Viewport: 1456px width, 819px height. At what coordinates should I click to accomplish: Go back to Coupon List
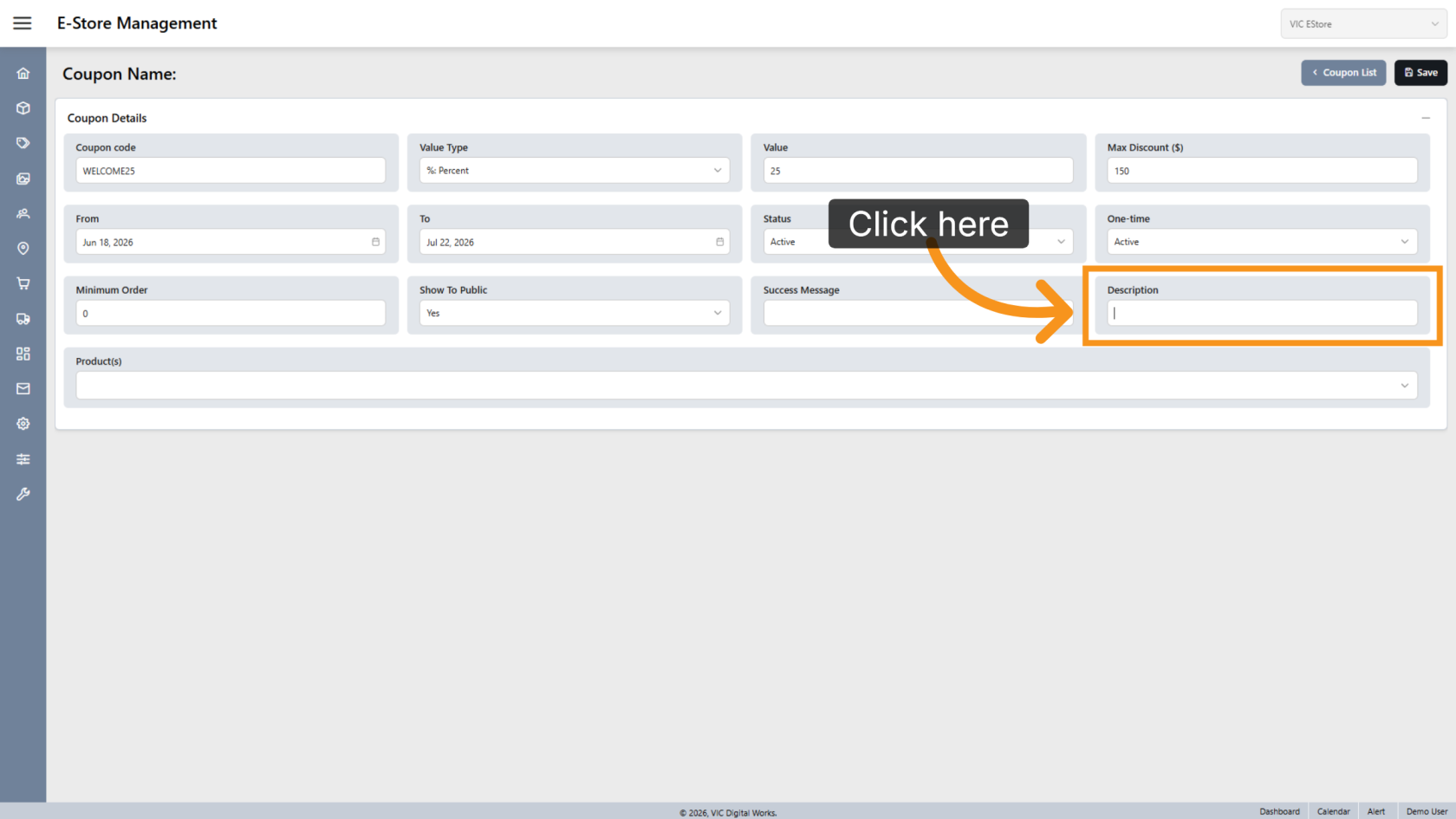point(1343,73)
